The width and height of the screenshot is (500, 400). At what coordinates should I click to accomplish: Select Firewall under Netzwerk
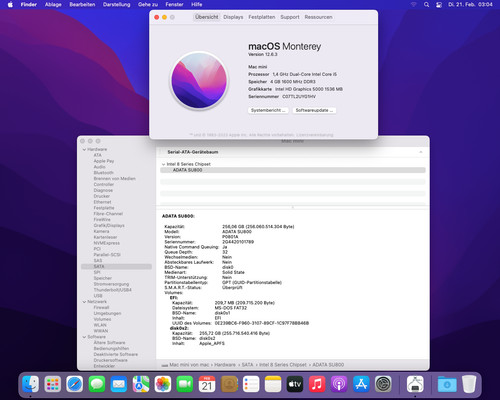click(101, 308)
